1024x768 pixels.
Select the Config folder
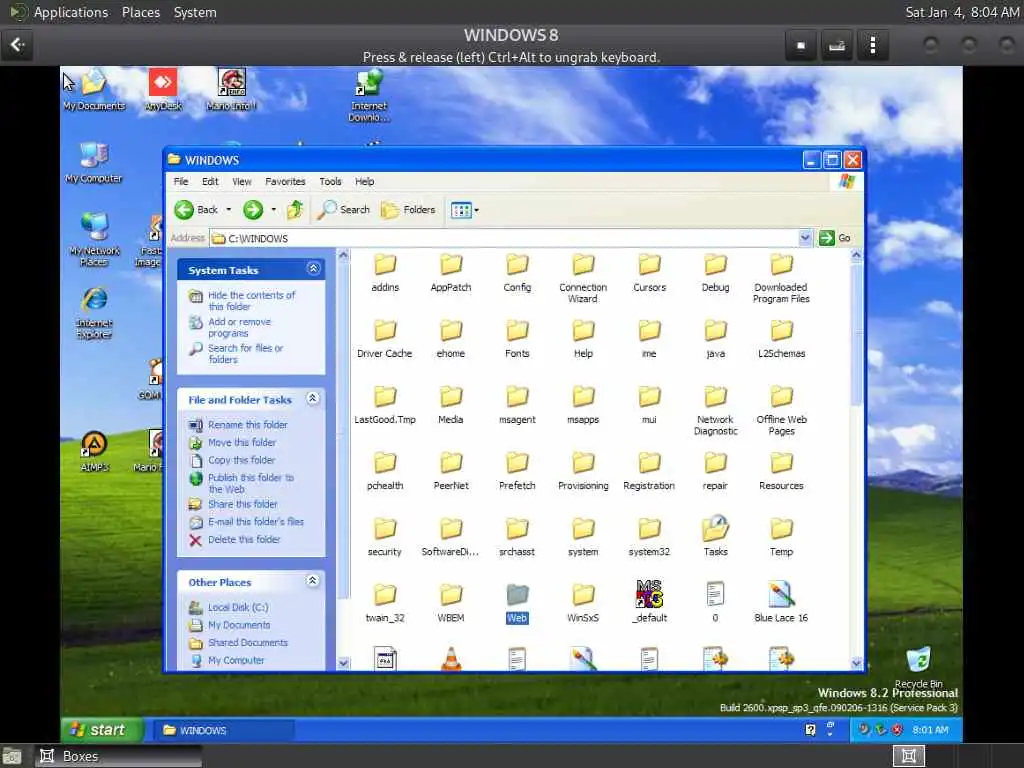[x=517, y=272]
